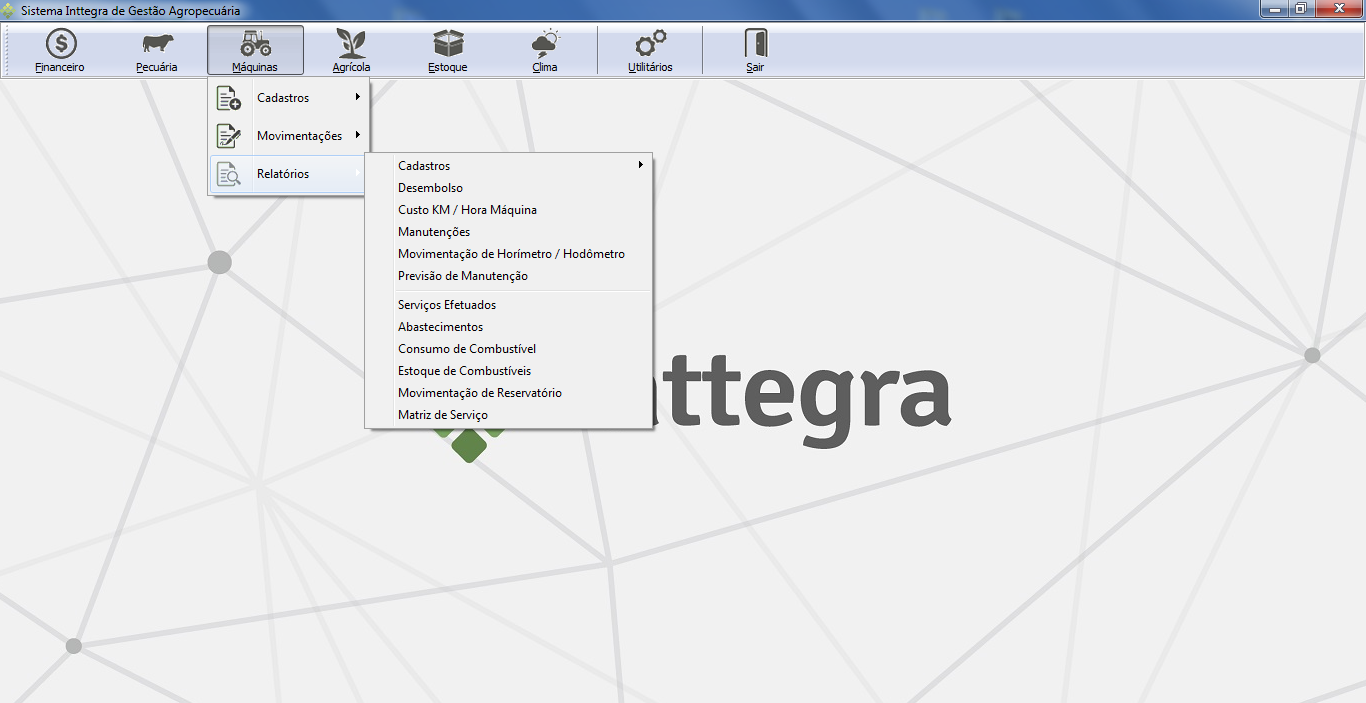The height and width of the screenshot is (703, 1366).
Task: Select Cadastros in the Máquinas menu
Action: [283, 98]
